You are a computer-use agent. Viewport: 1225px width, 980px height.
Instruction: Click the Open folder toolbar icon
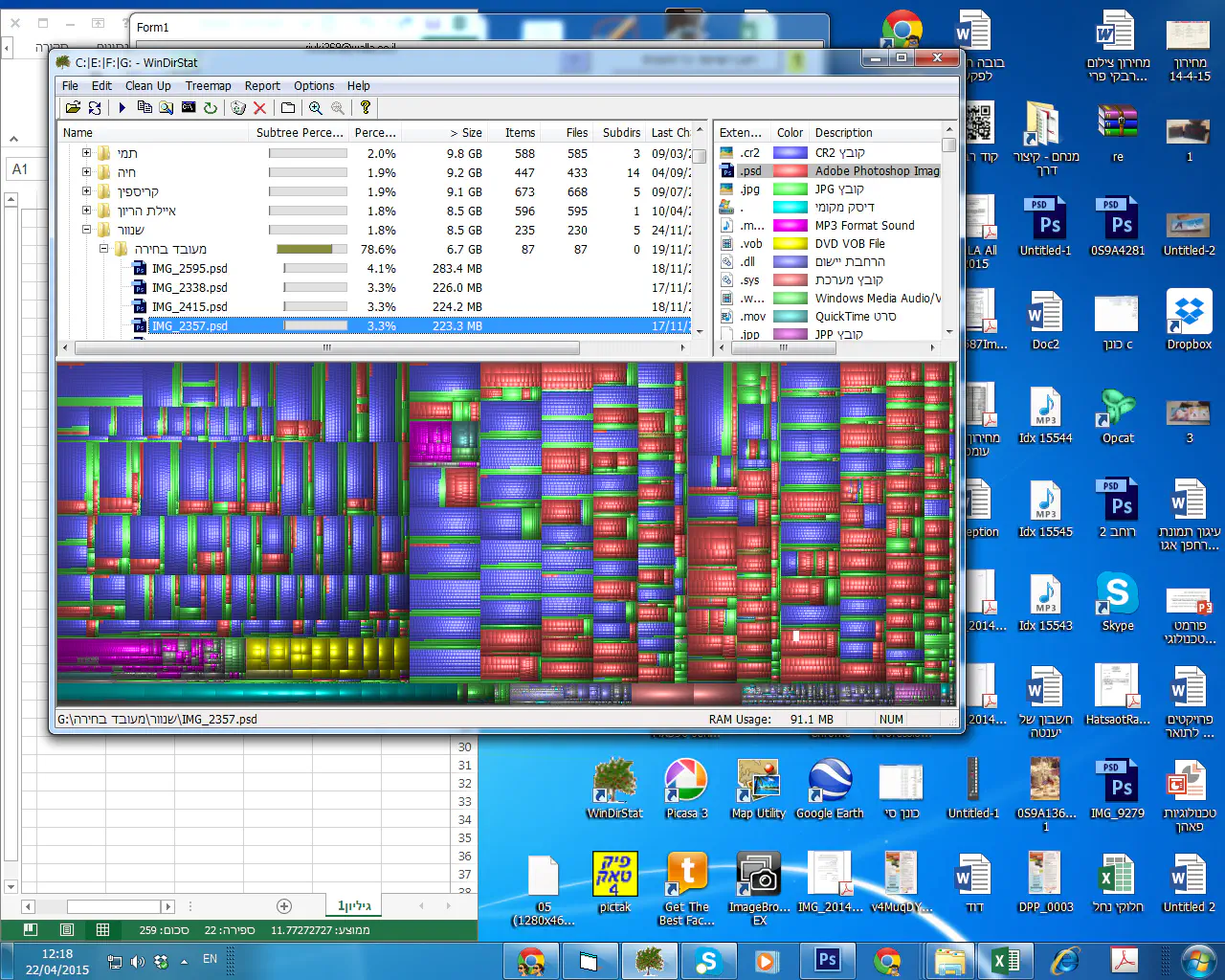[x=73, y=108]
